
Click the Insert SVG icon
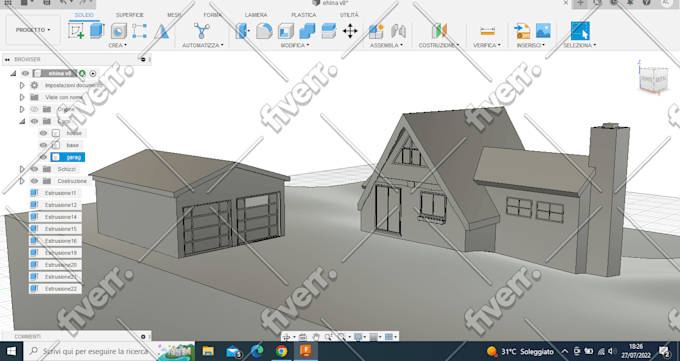pyautogui.click(x=522, y=31)
